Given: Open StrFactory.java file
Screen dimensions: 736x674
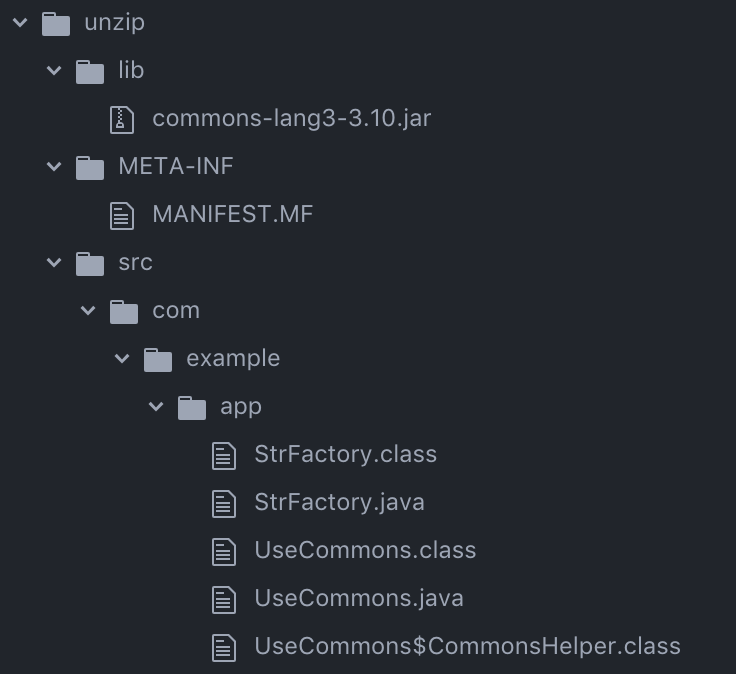Looking at the screenshot, I should [x=339, y=502].
